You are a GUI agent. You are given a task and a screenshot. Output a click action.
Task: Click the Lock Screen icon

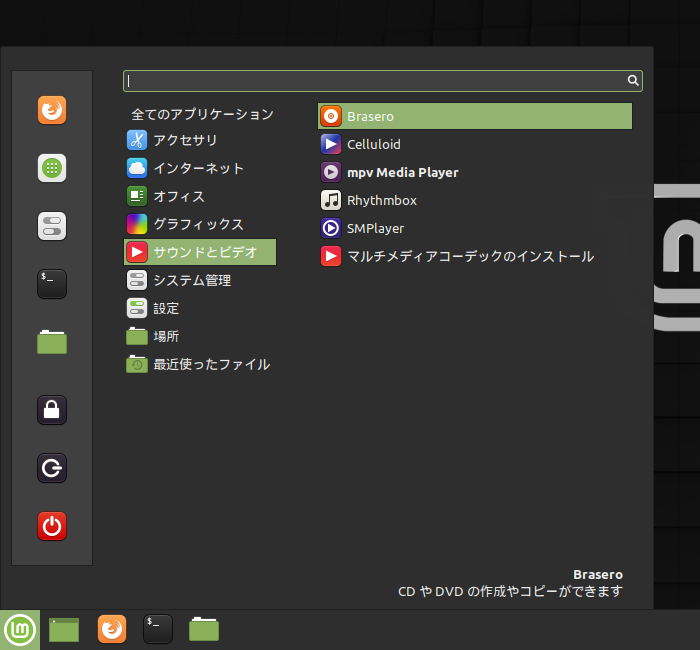point(52,410)
